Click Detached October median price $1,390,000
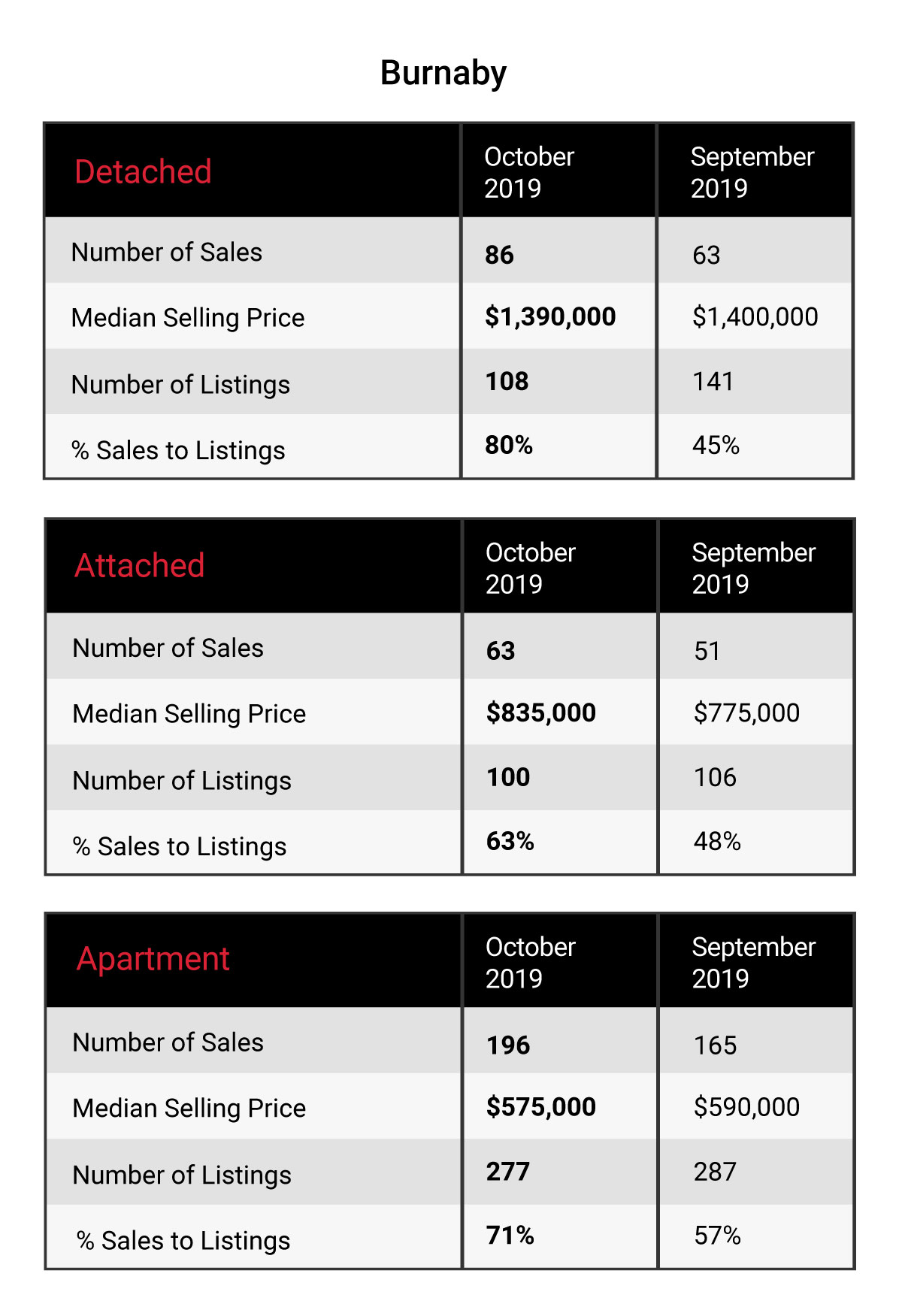Viewport: 902px width, 1316px height. tap(550, 316)
